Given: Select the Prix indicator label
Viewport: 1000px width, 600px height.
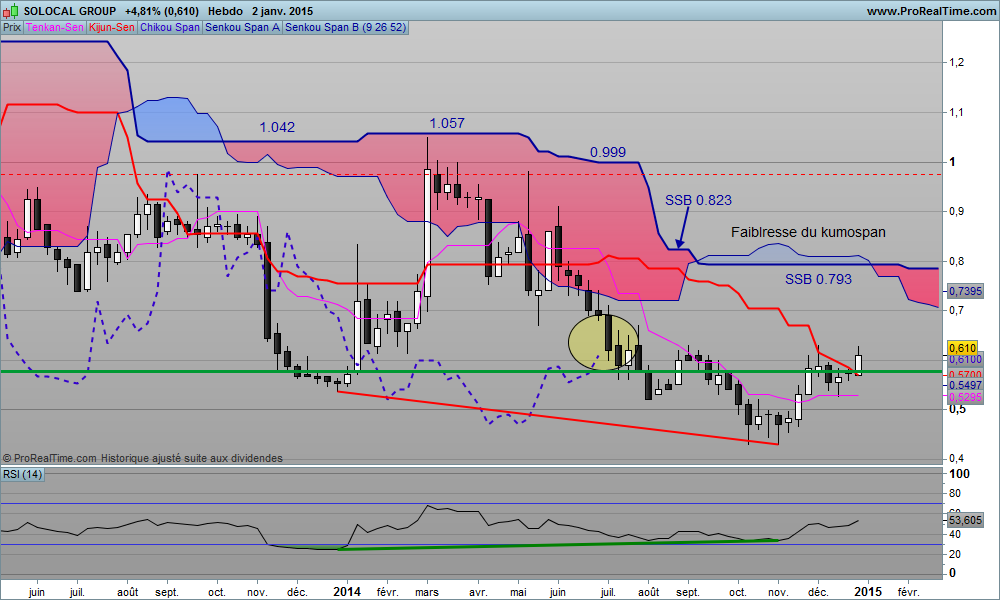Looking at the screenshot, I should (12, 27).
